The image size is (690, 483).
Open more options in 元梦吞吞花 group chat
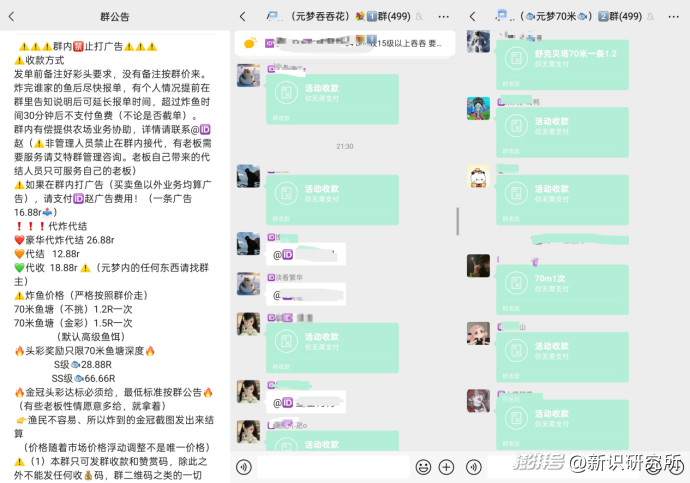(444, 17)
